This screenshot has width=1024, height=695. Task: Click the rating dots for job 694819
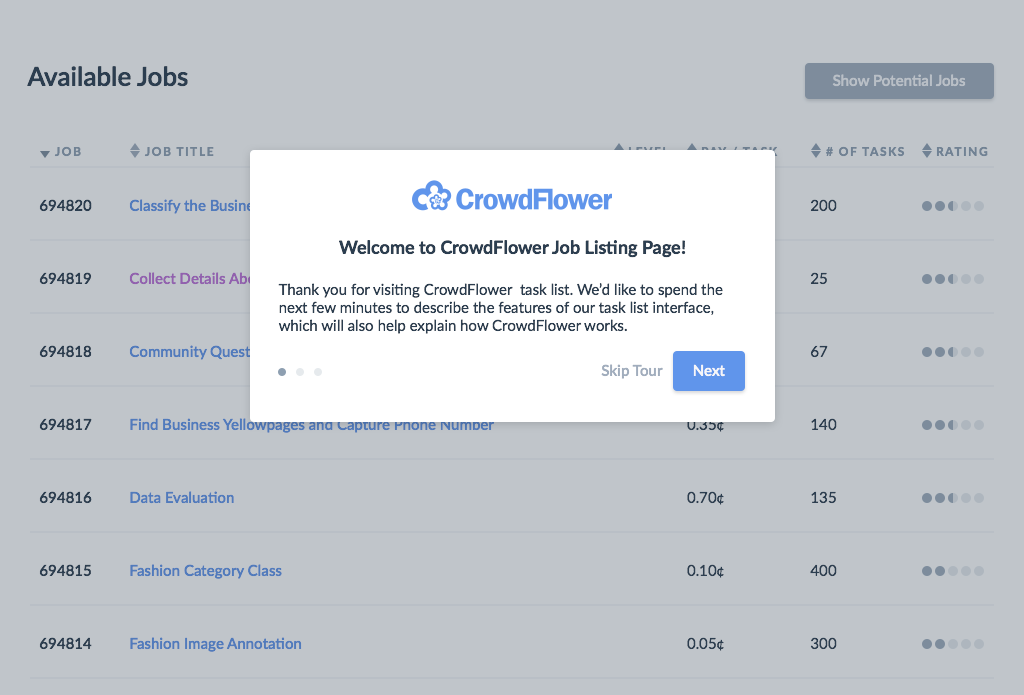953,279
